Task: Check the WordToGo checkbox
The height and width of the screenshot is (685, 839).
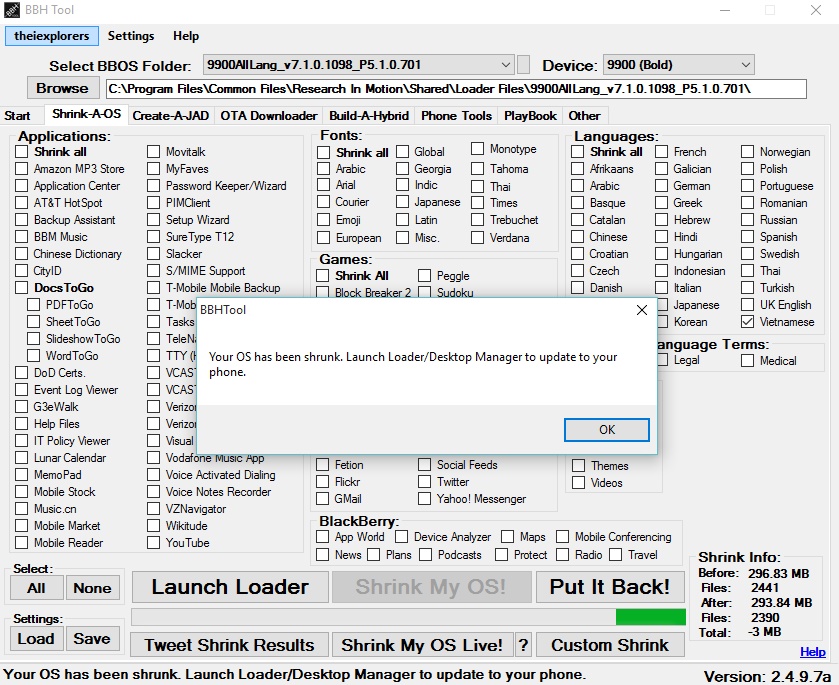Action: [33, 356]
